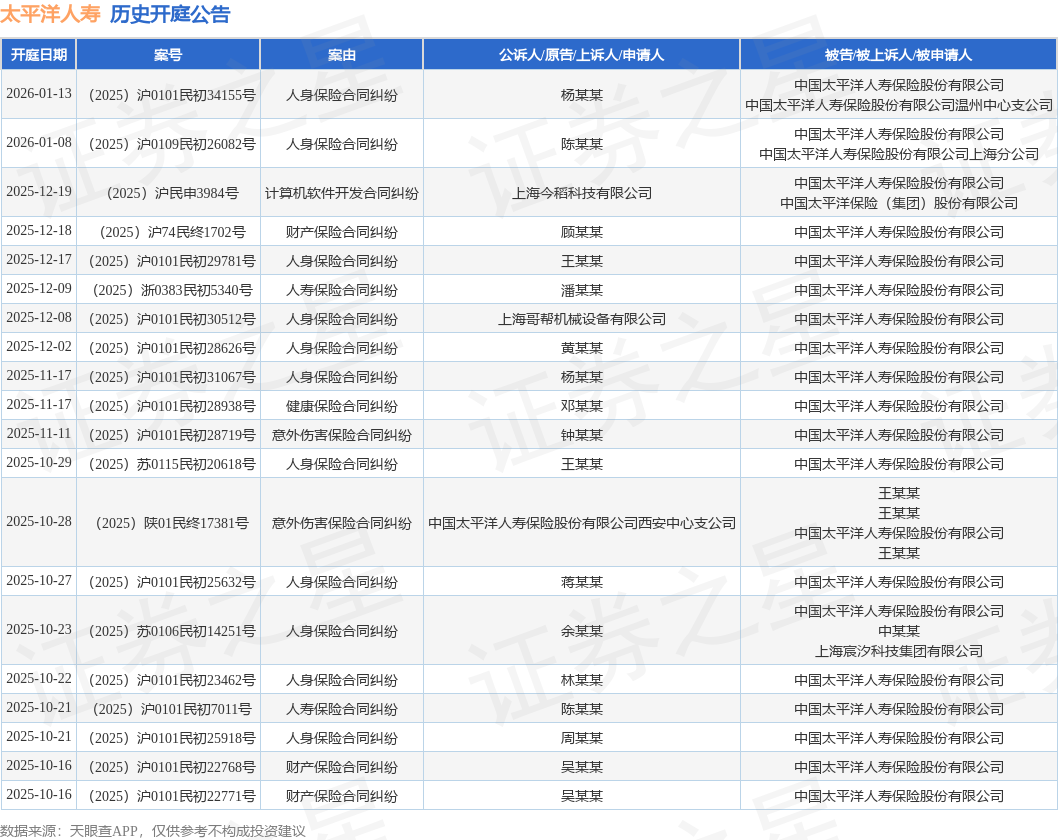
Task: Click plaintiff 黄某某
Action: (x=582, y=348)
